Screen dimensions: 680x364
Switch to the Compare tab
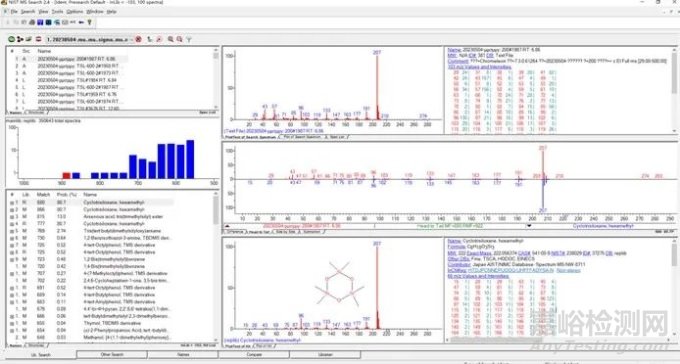pyautogui.click(x=254, y=354)
